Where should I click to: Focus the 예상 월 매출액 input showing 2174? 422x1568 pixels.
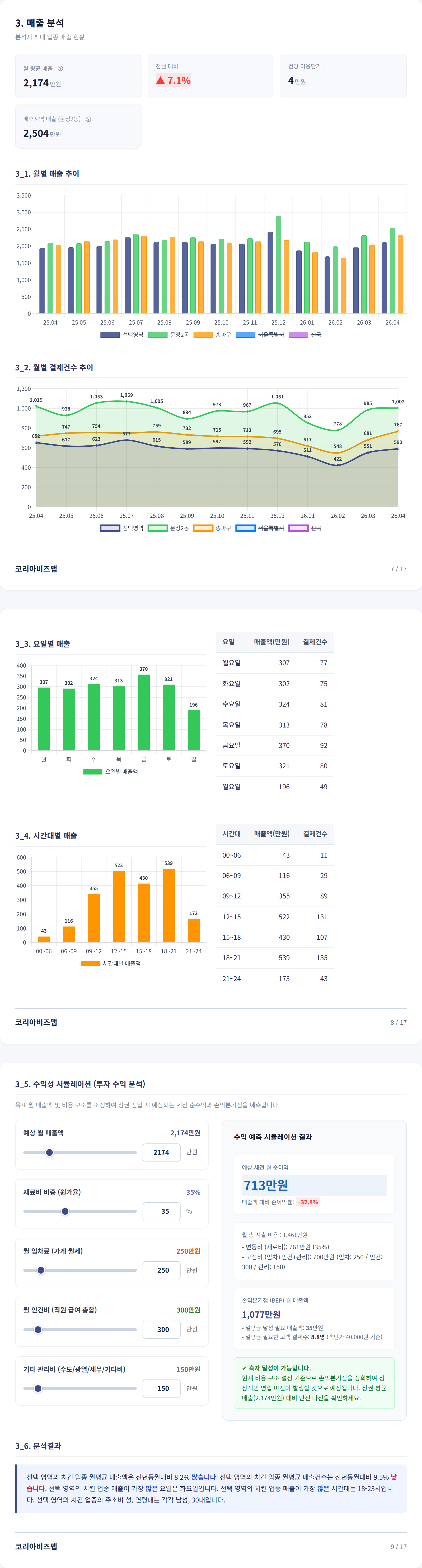tap(161, 1152)
